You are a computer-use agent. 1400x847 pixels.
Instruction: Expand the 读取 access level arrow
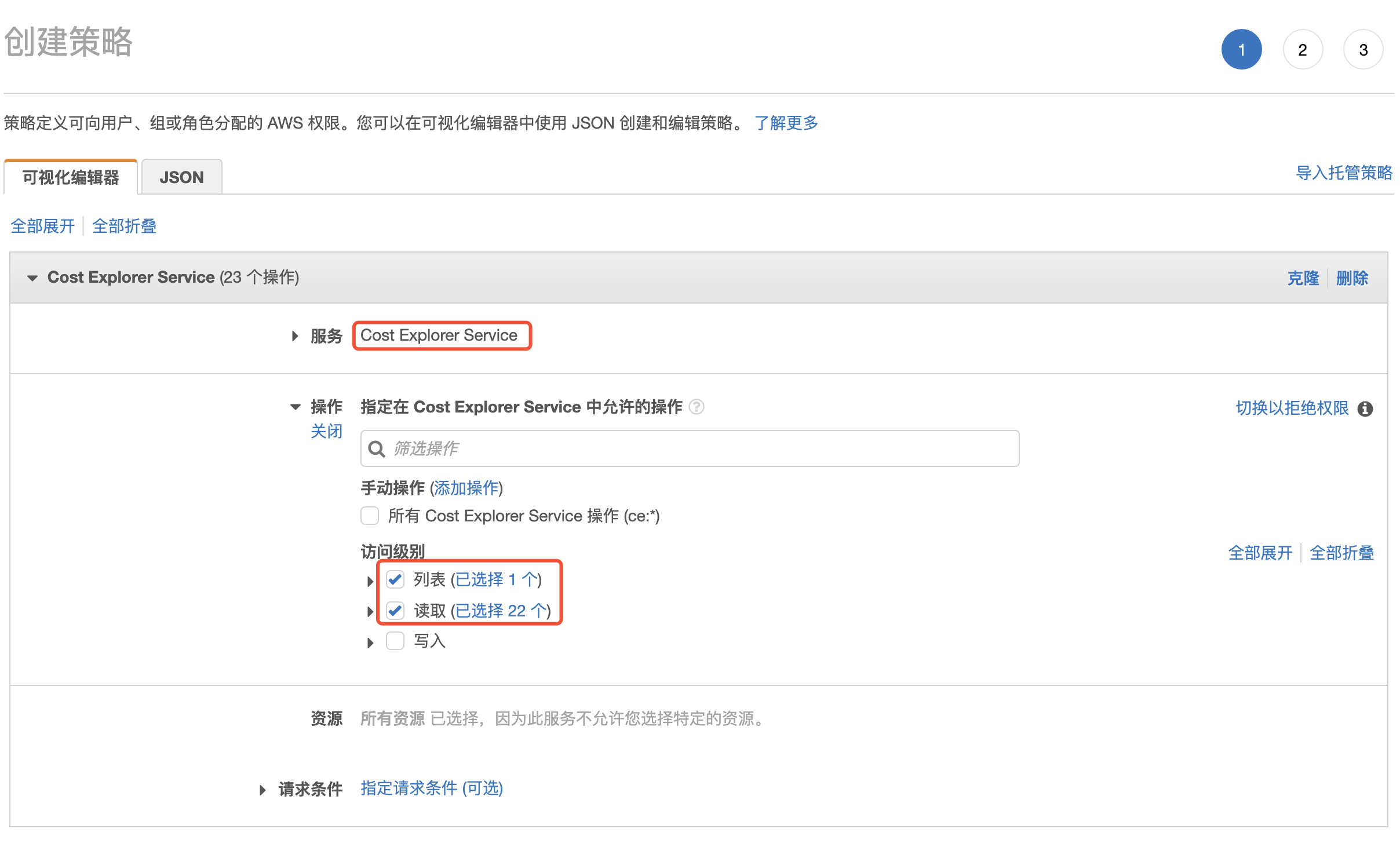370,612
